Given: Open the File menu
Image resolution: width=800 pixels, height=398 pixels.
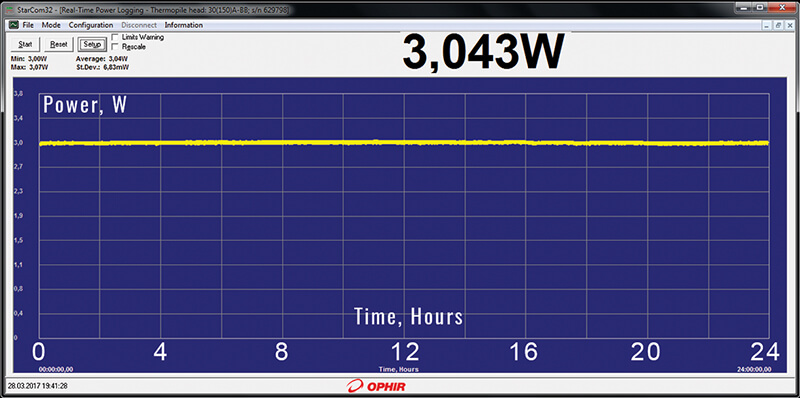Looking at the screenshot, I should (x=28, y=25).
